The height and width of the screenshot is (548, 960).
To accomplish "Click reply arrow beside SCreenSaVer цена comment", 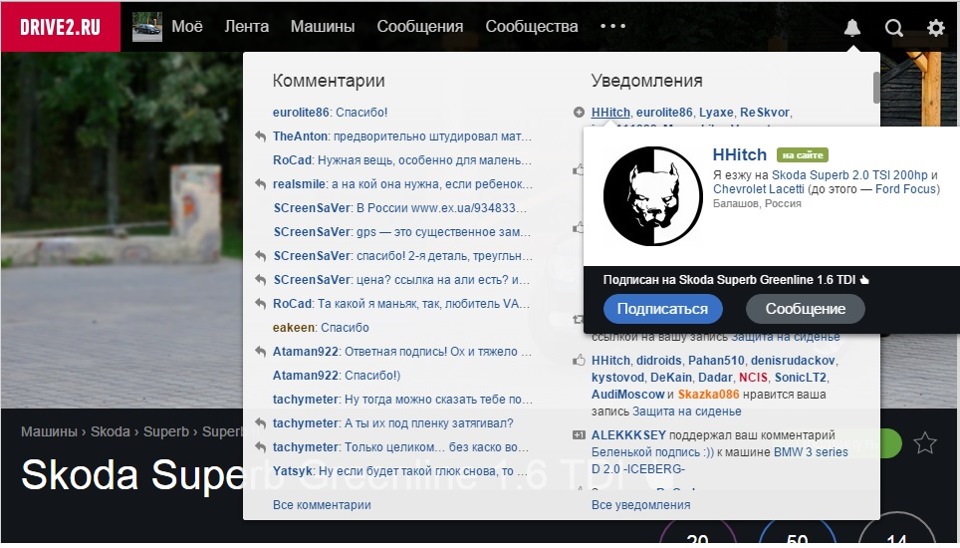I will (x=260, y=280).
